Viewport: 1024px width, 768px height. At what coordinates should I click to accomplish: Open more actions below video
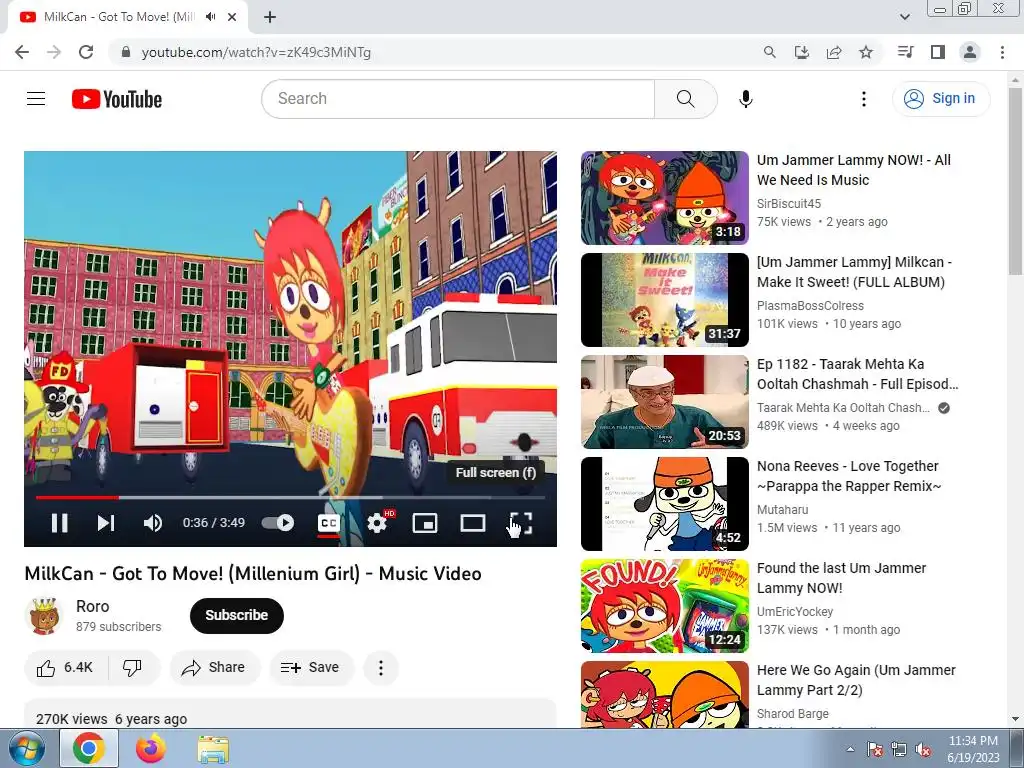pyautogui.click(x=381, y=667)
